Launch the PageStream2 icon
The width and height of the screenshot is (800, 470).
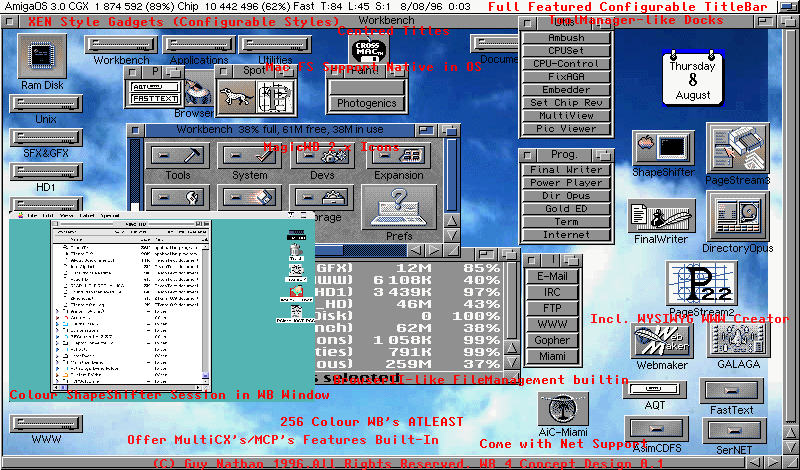pyautogui.click(x=702, y=284)
